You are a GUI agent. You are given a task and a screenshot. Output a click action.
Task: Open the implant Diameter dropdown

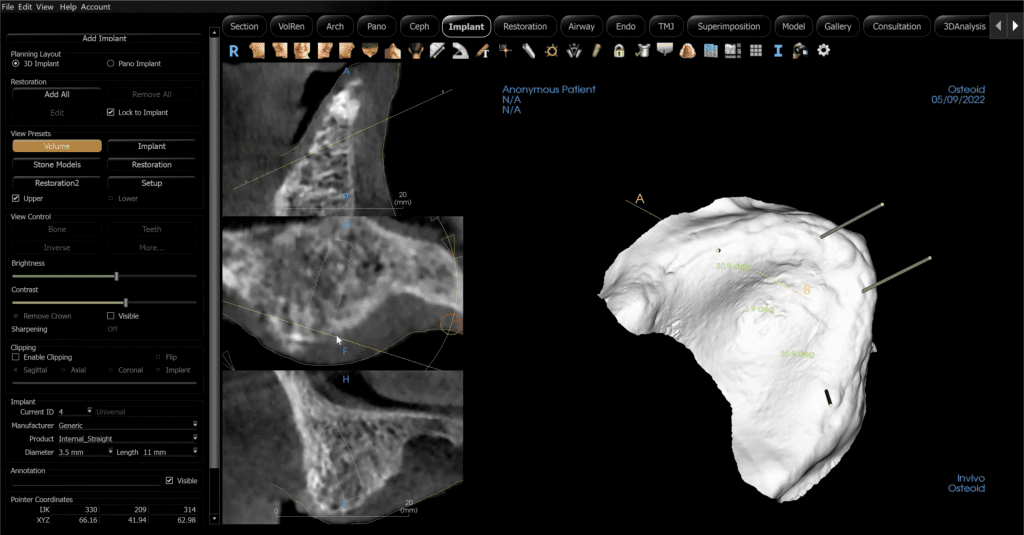(x=86, y=452)
